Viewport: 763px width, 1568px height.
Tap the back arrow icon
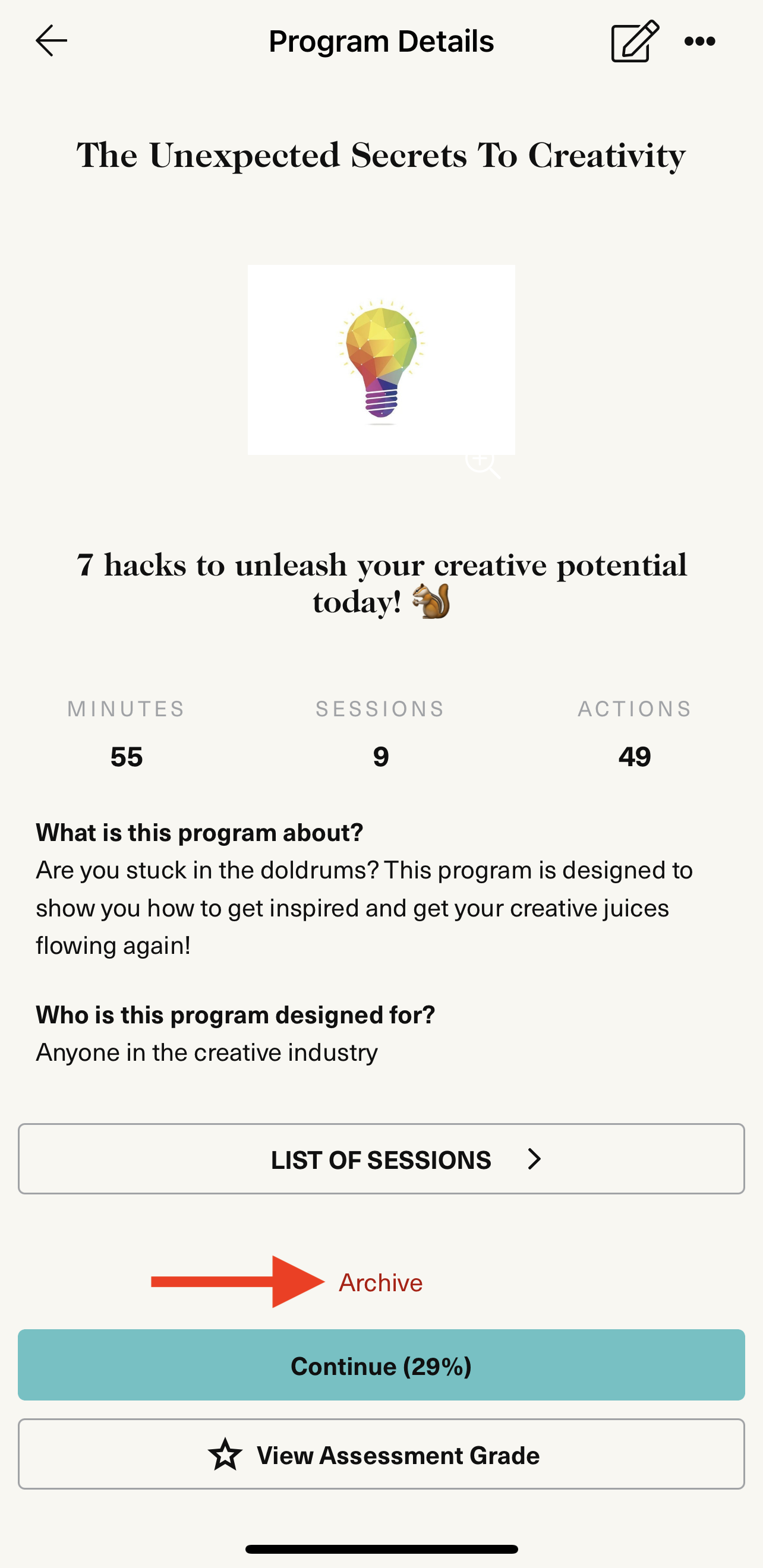51,41
